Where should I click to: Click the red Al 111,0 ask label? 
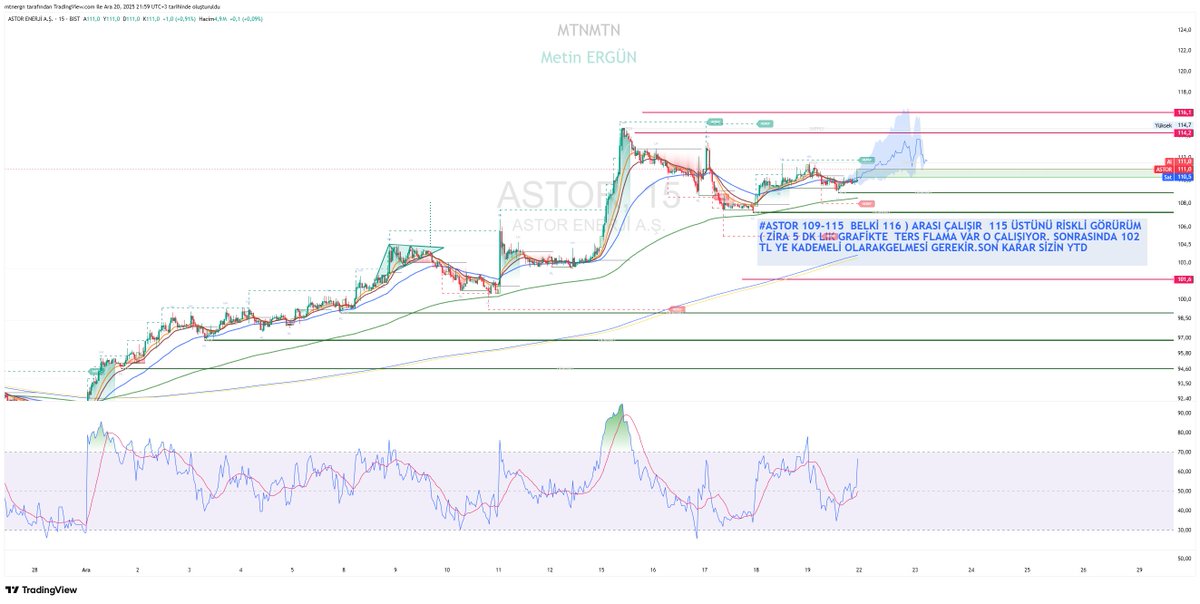[x=1179, y=161]
